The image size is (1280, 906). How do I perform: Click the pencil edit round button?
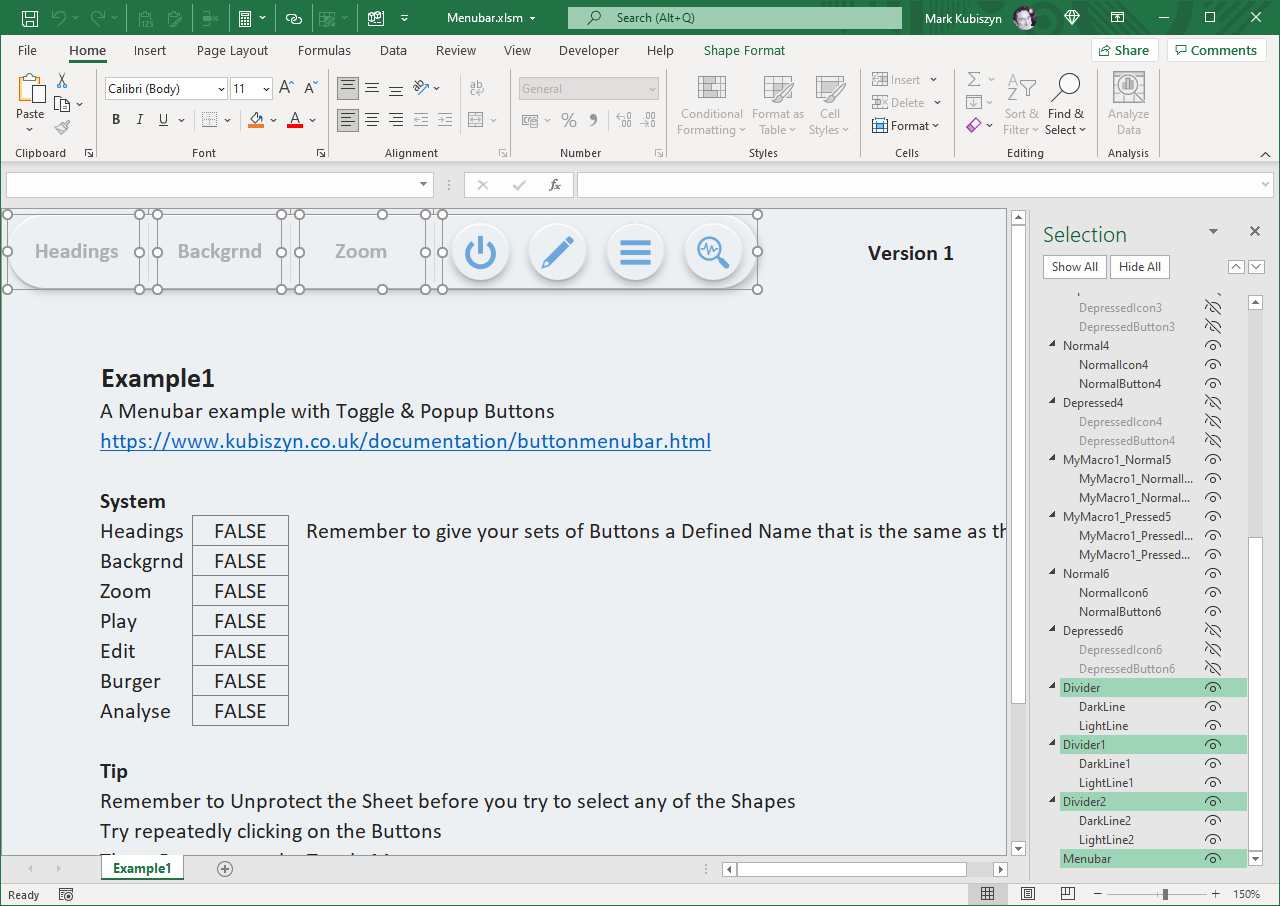point(557,252)
